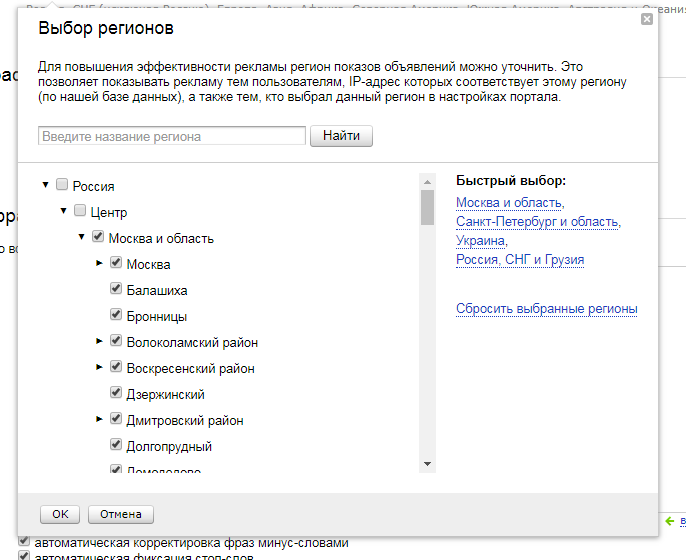
Task: Click Сбросить выбранные регионы link
Action: tap(546, 309)
